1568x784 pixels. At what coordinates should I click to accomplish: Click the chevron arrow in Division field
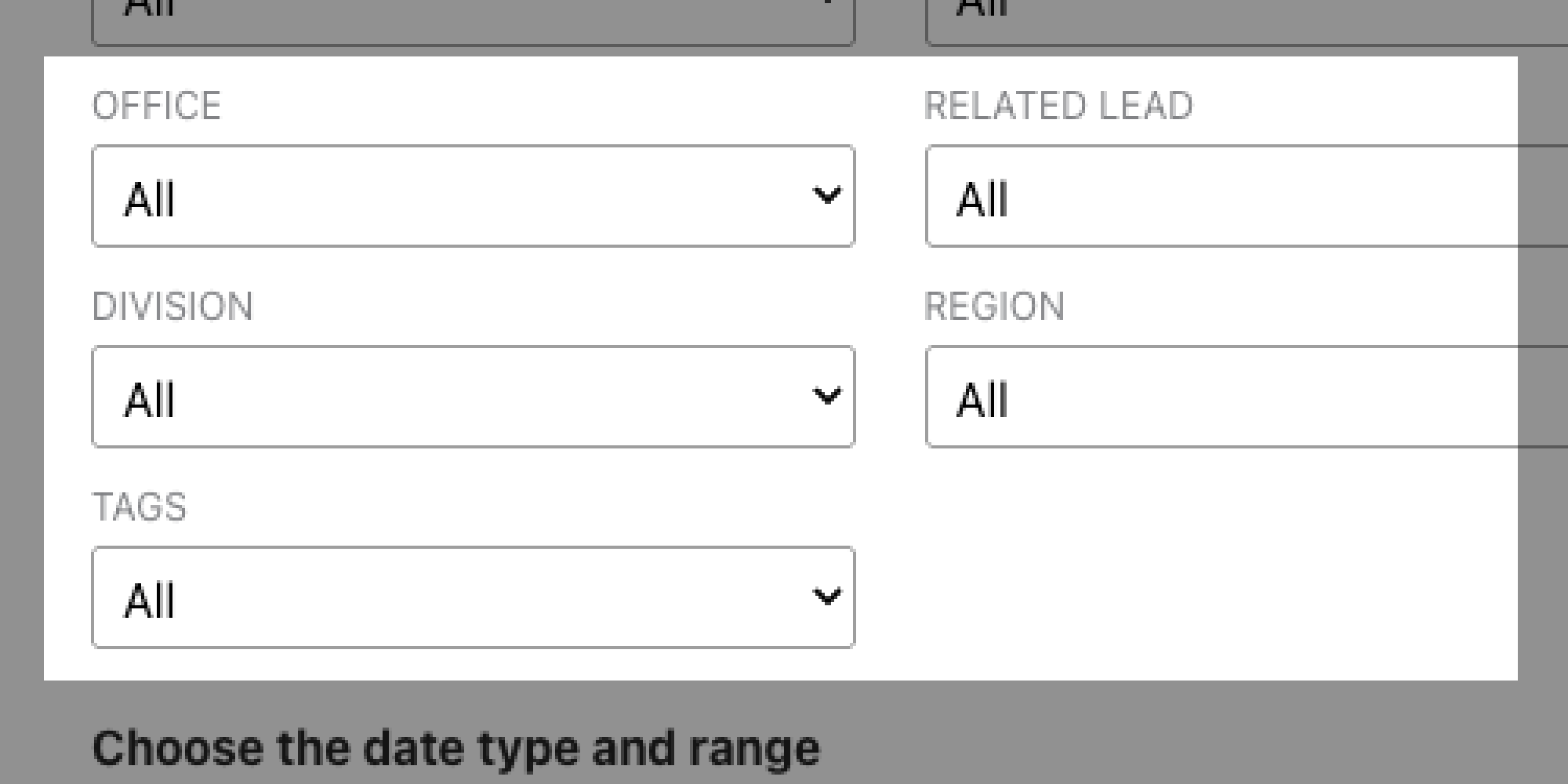coord(827,396)
